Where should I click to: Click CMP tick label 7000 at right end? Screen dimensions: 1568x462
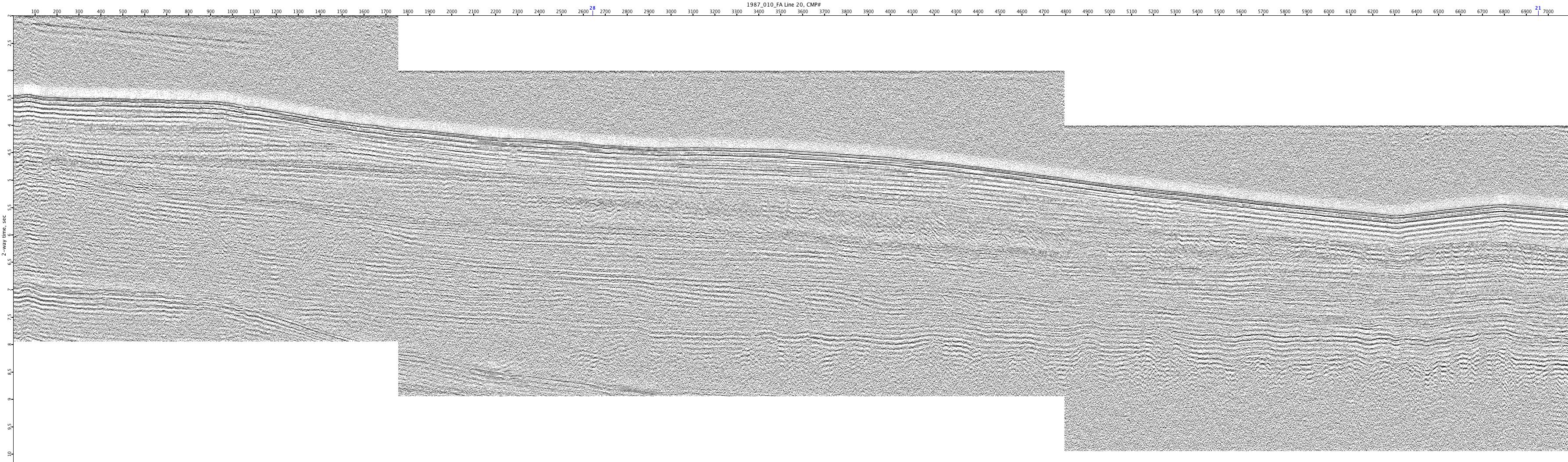coord(1549,12)
